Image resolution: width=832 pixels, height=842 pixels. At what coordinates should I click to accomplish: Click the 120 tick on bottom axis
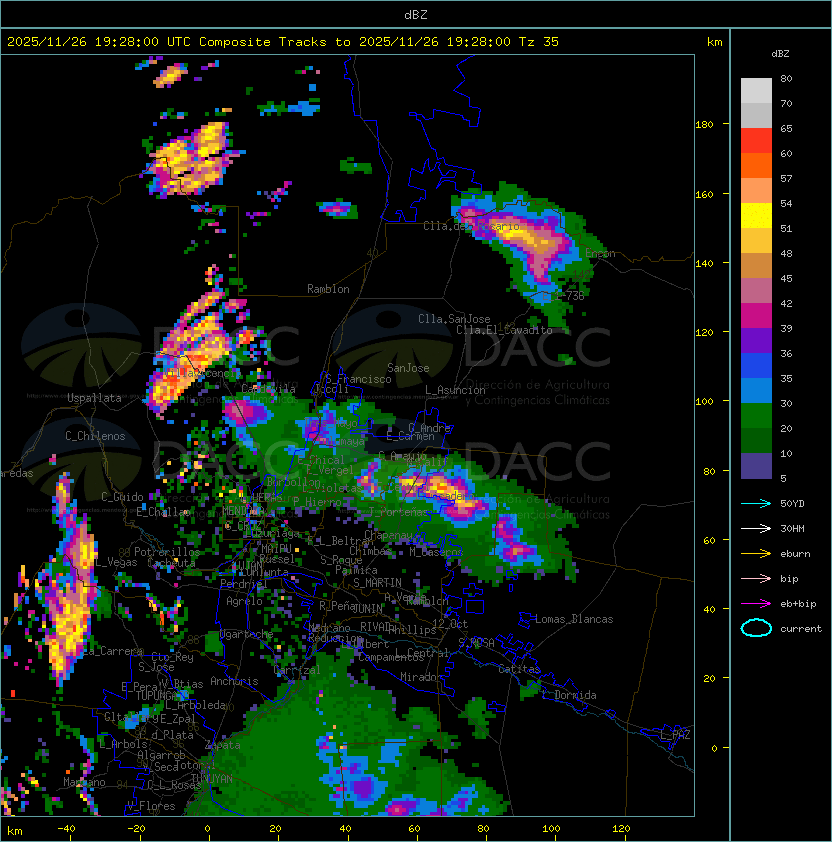point(621,829)
